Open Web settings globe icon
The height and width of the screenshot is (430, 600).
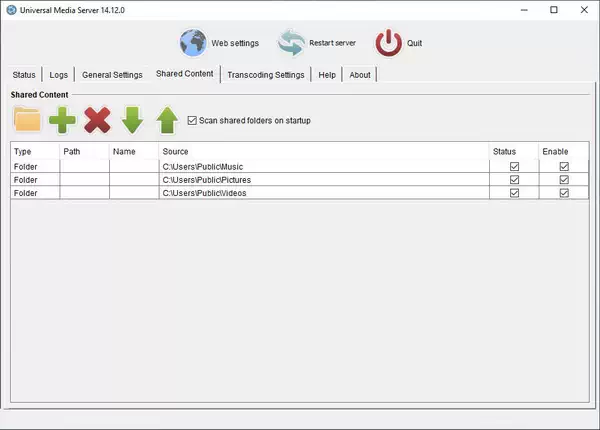coord(193,43)
